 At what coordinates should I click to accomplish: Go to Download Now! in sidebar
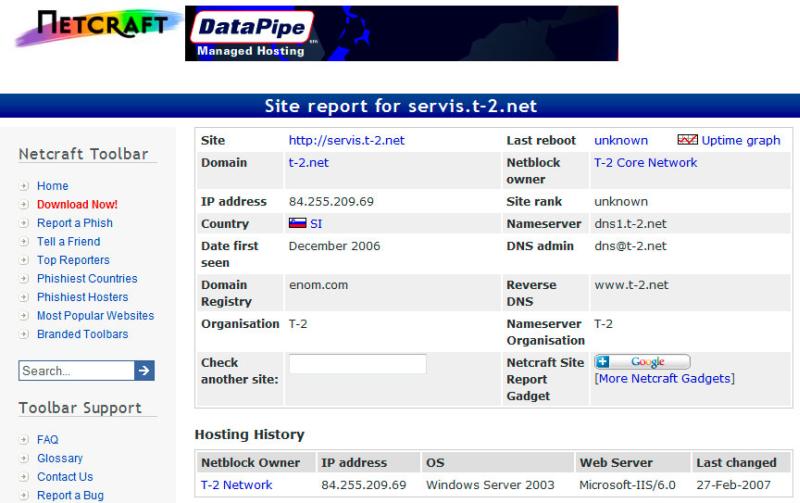[77, 205]
